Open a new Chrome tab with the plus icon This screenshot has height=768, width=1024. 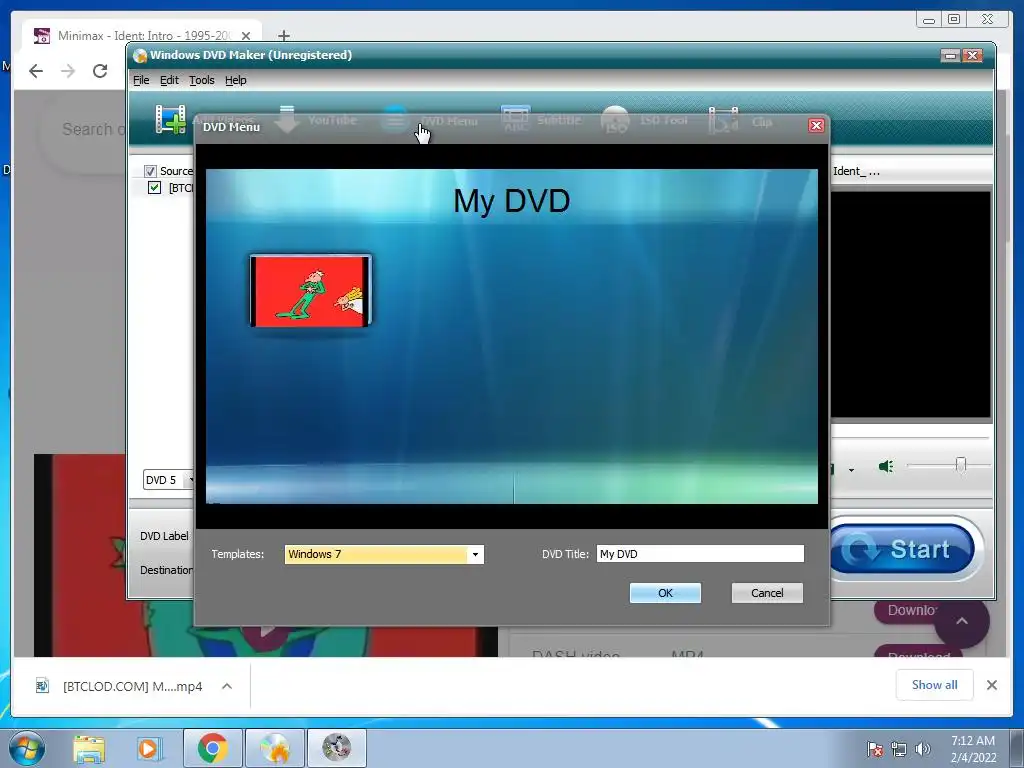coord(283,35)
